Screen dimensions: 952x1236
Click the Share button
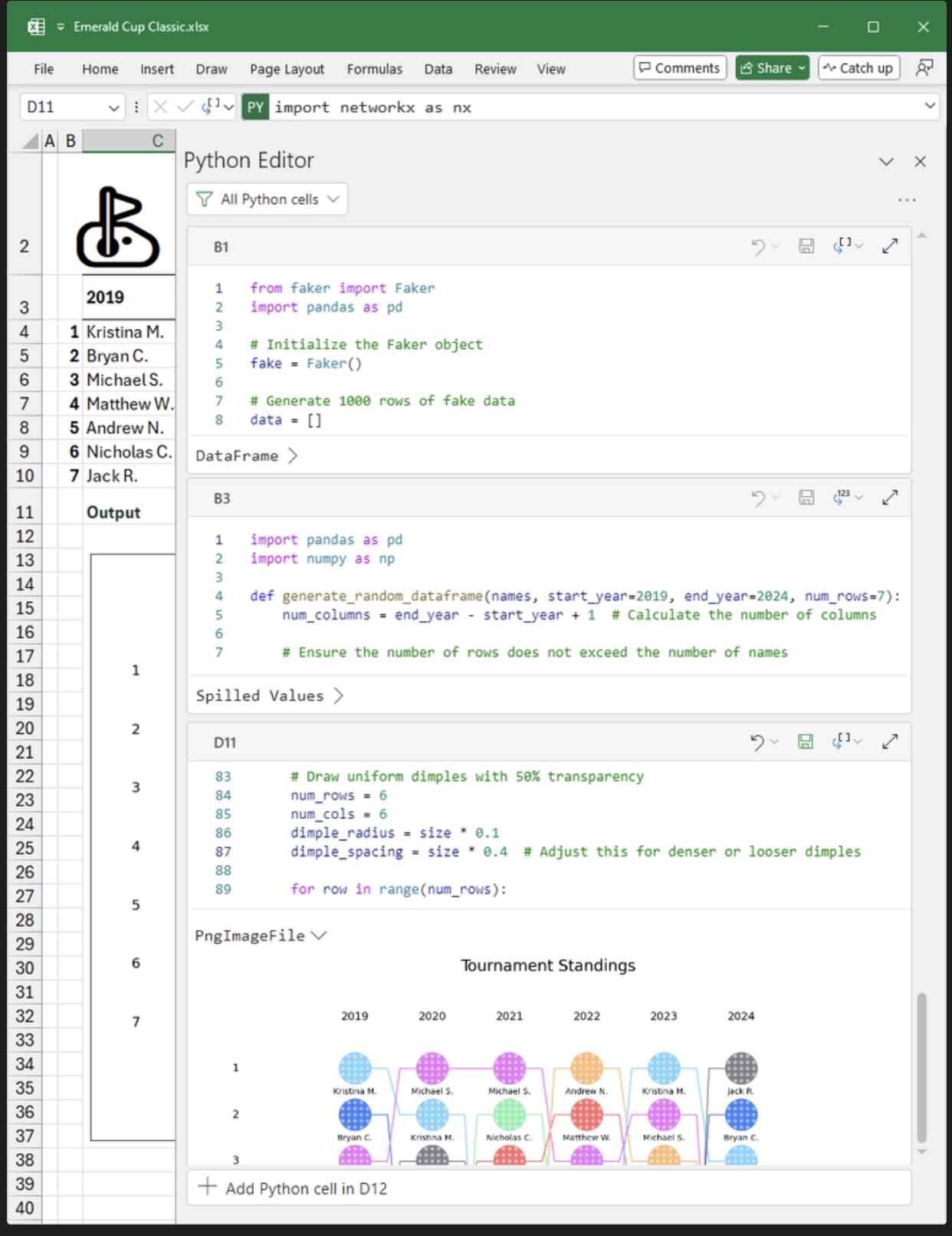(773, 68)
